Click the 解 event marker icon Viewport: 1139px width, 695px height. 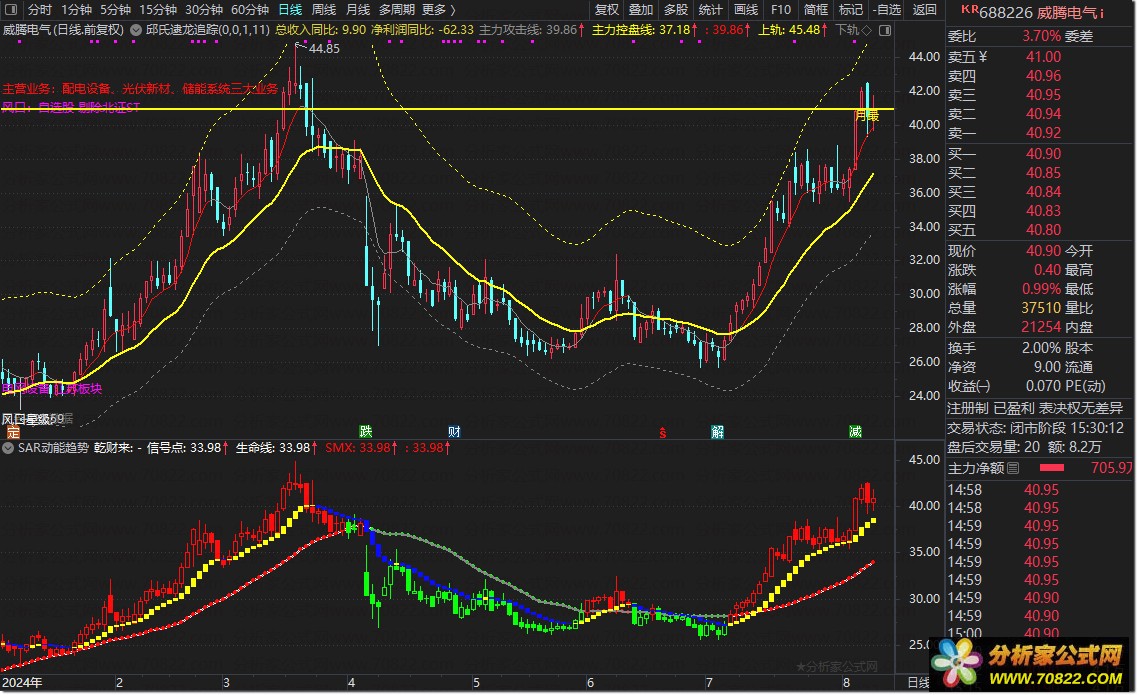(718, 432)
